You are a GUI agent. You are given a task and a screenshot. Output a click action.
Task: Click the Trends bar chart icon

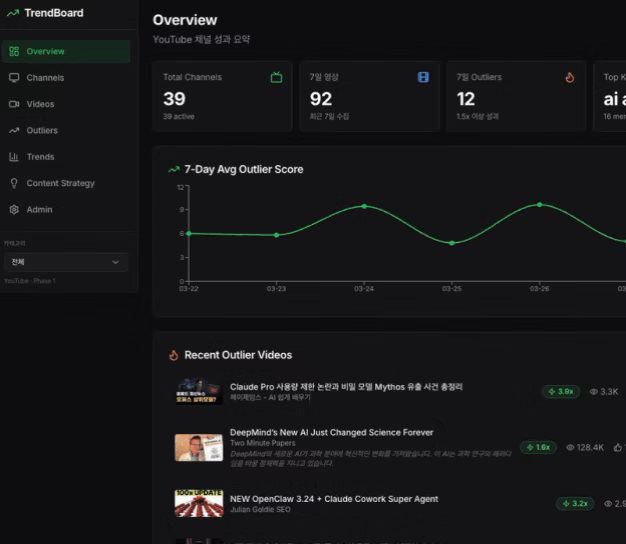coord(14,157)
